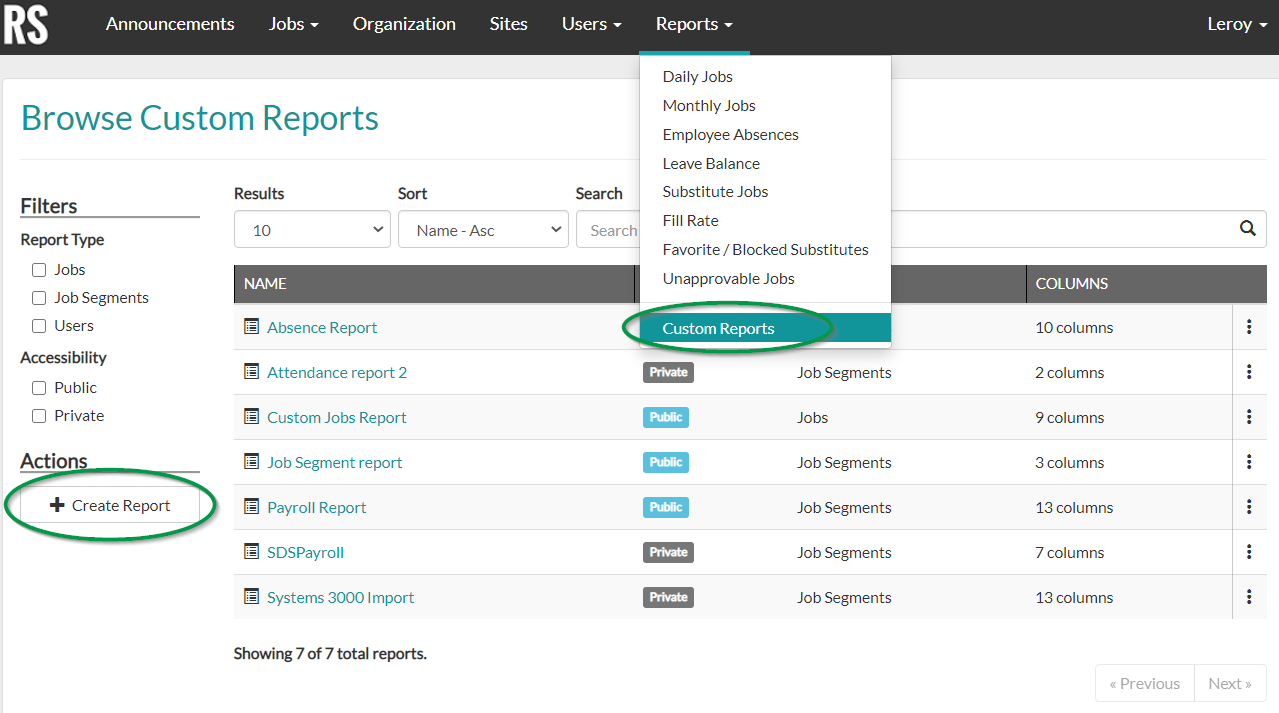Open the Announcements menu item
Image resolution: width=1279 pixels, height=713 pixels.
click(x=170, y=23)
